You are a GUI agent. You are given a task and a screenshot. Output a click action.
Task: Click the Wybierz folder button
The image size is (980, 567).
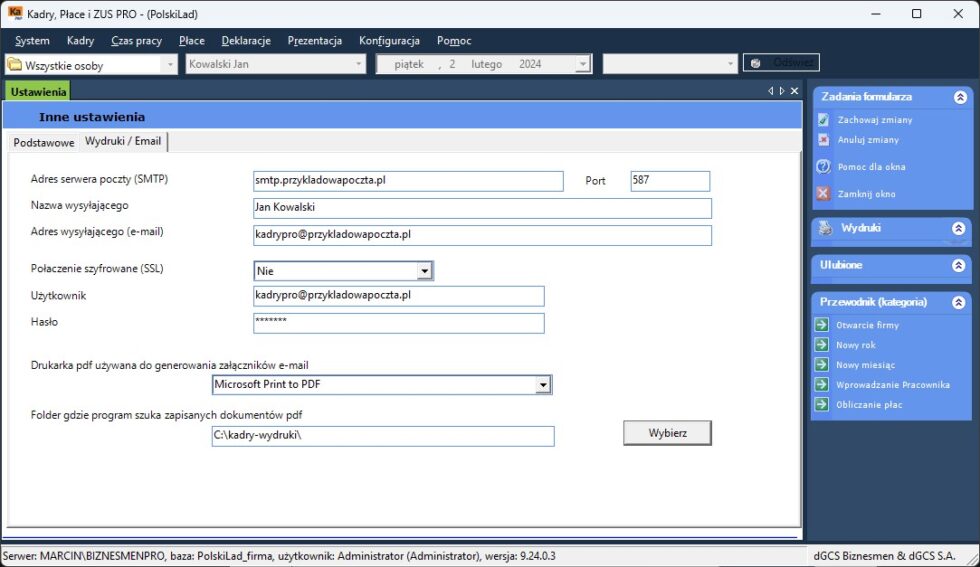pyautogui.click(x=667, y=433)
